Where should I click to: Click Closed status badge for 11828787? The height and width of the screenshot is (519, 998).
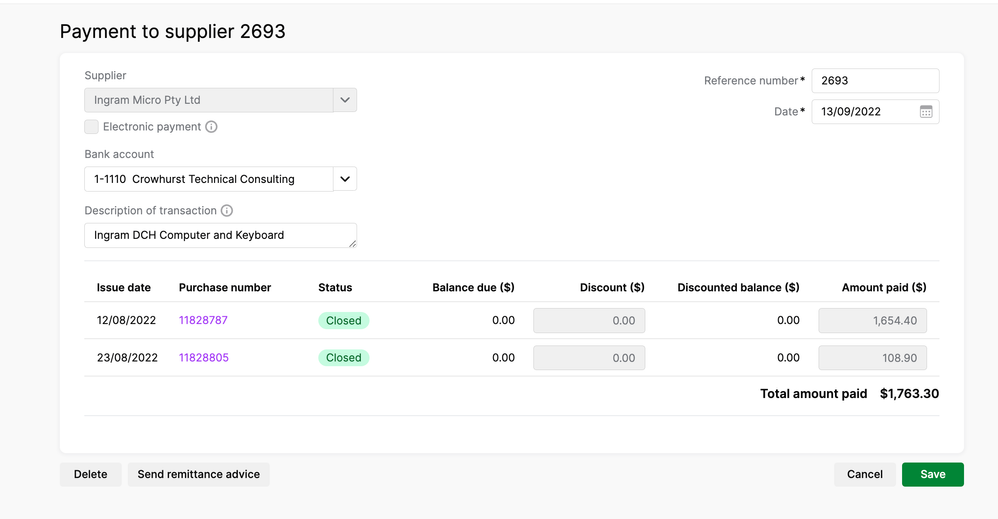343,321
